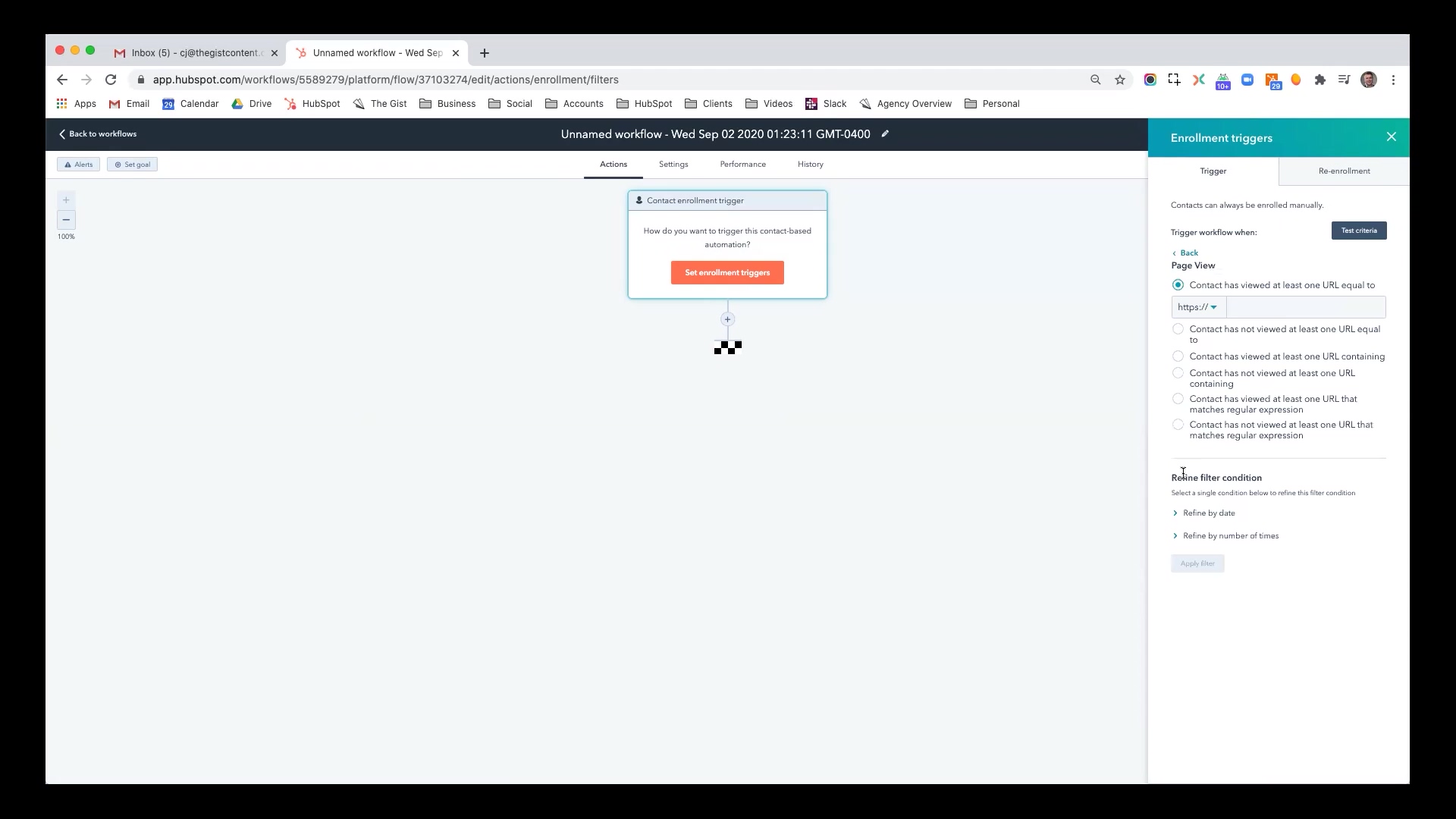Click Apply filter button
Image resolution: width=1456 pixels, height=819 pixels.
pyautogui.click(x=1197, y=563)
